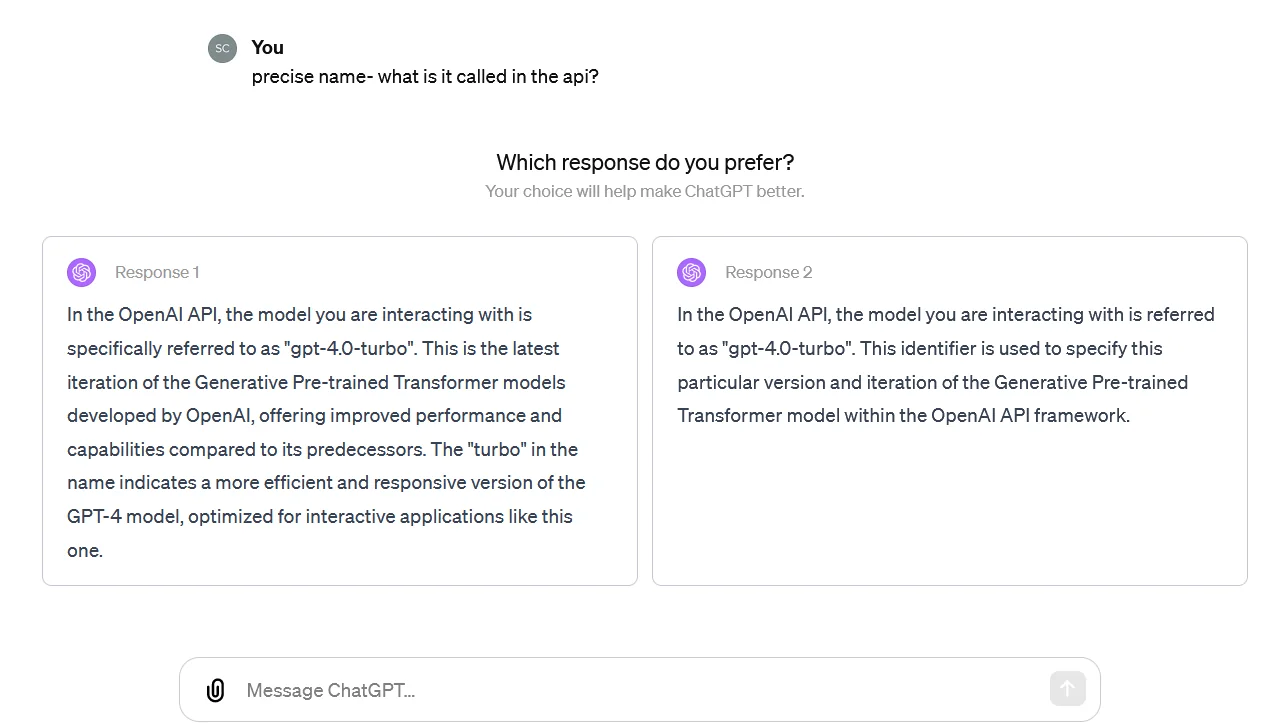Screen dimensions: 1262x723
Task: Click the ChatGPT logo beside Response 1
Action: 81,272
